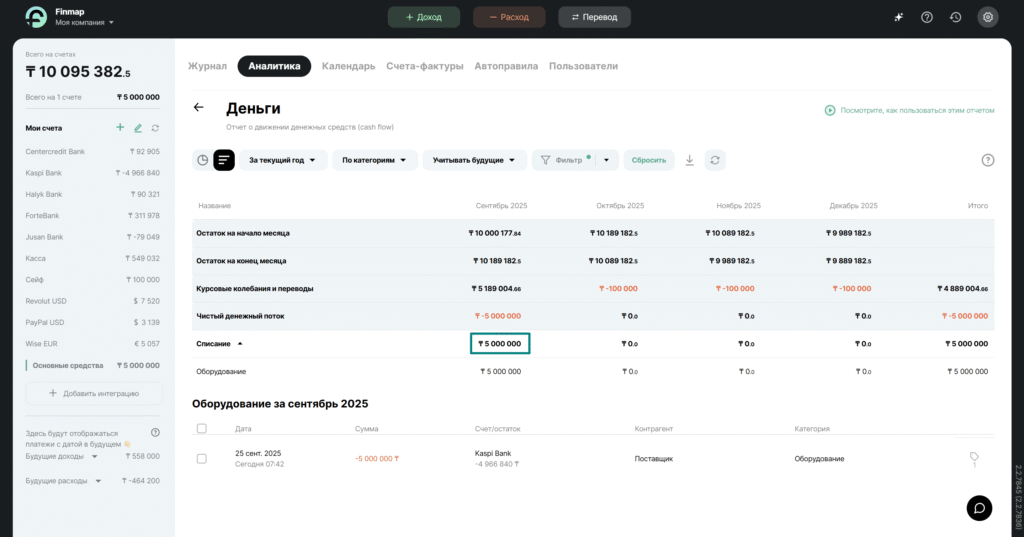
Task: Open the За текущий год period dropdown
Action: point(282,160)
